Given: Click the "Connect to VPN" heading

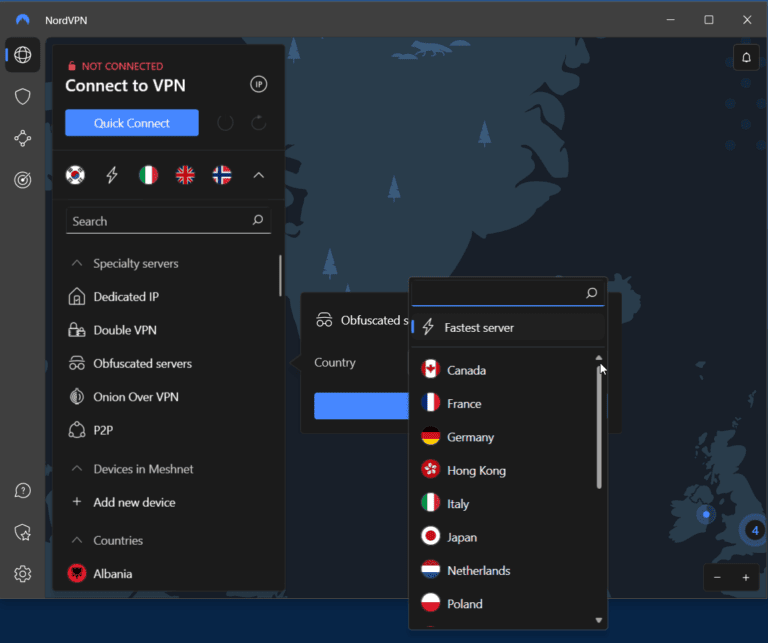Looking at the screenshot, I should point(125,85).
